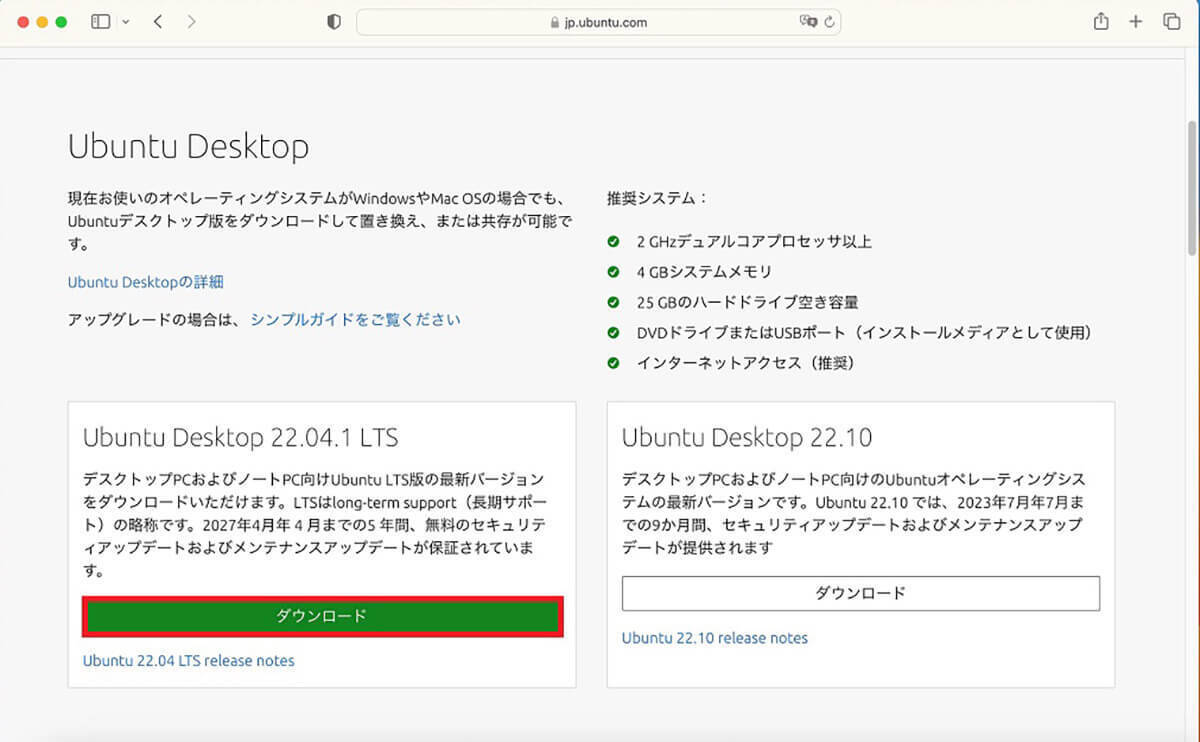The width and height of the screenshot is (1200, 742).
Task: Go back to the previous page
Action: [158, 22]
